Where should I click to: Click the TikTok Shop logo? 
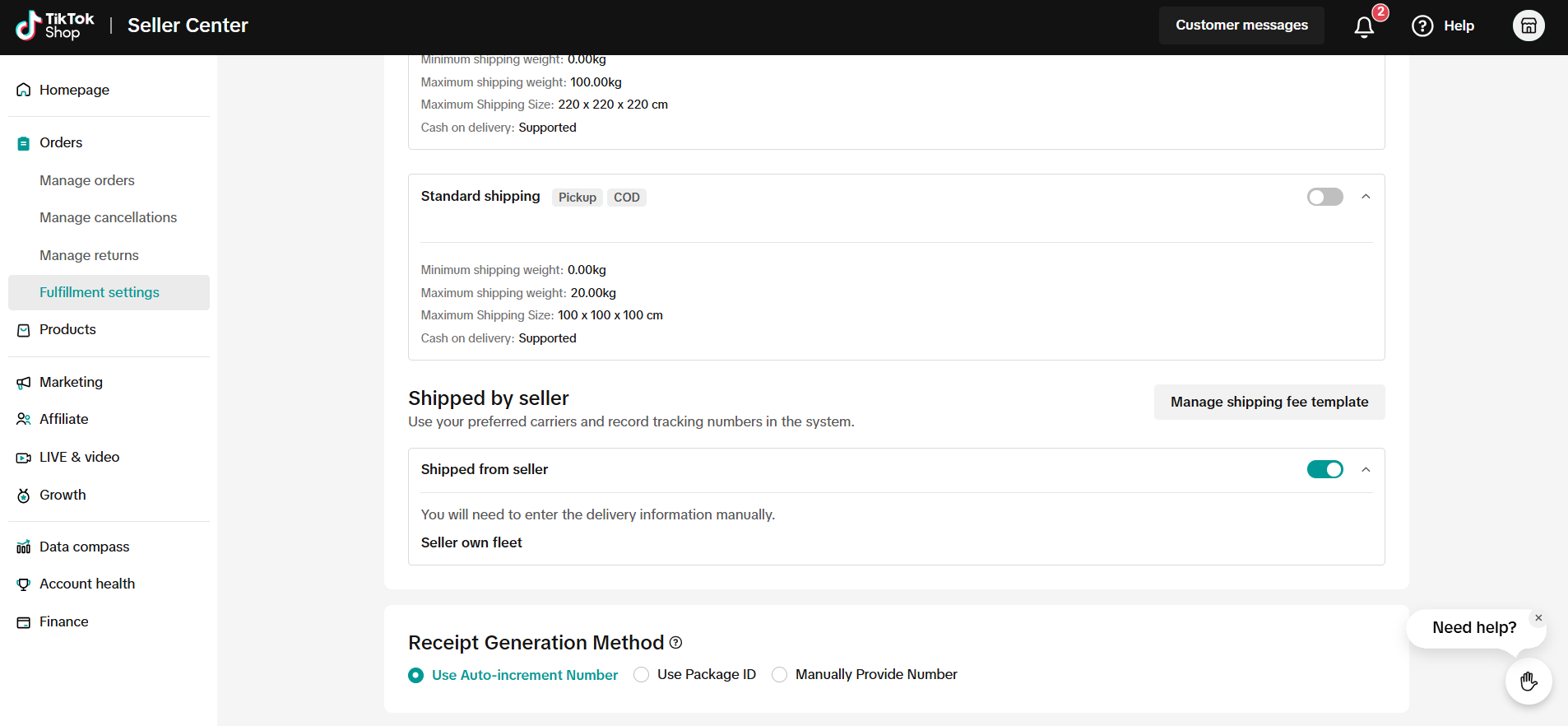pos(55,26)
